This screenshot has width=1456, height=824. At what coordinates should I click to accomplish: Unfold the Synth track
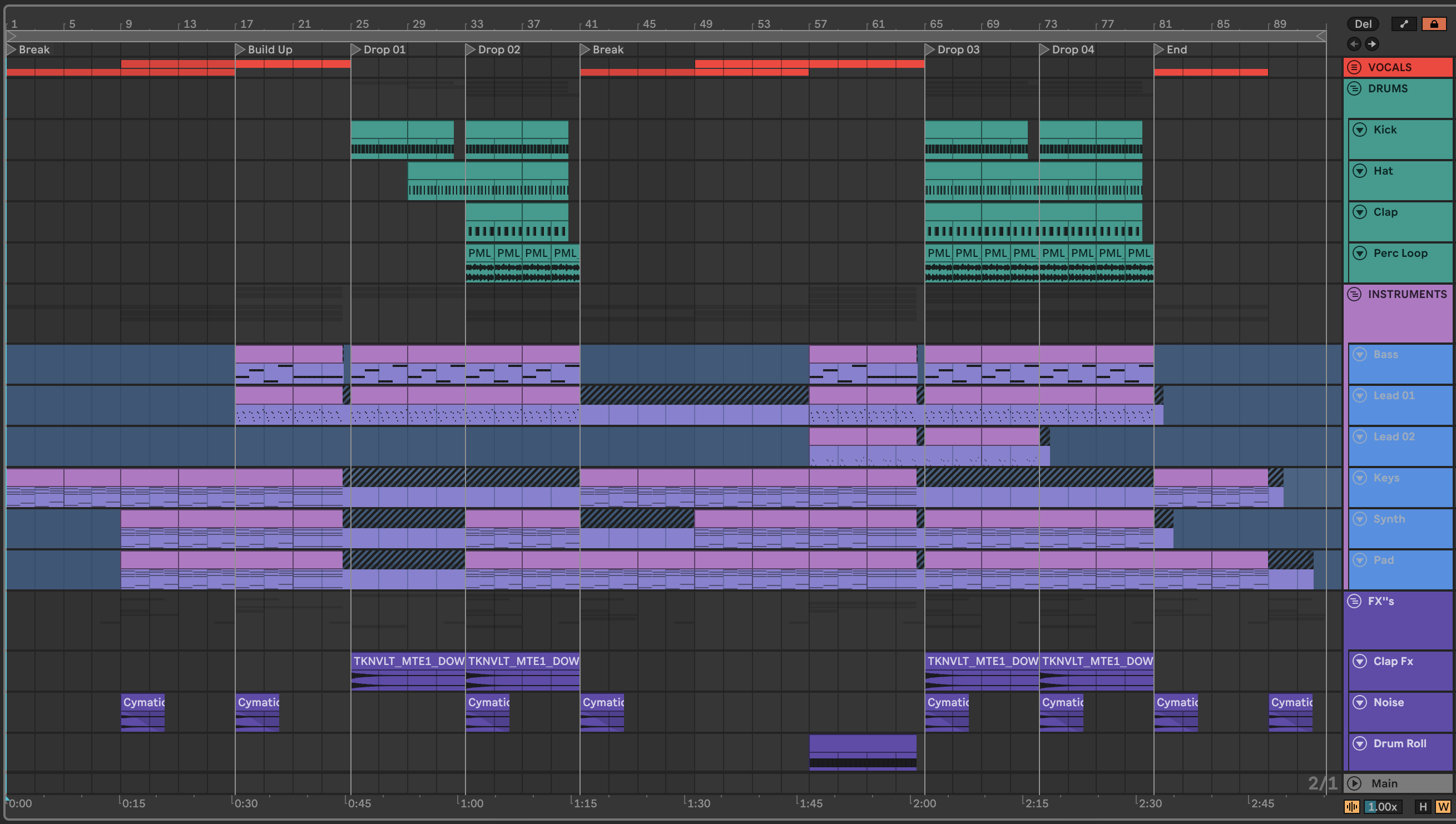coord(1360,519)
